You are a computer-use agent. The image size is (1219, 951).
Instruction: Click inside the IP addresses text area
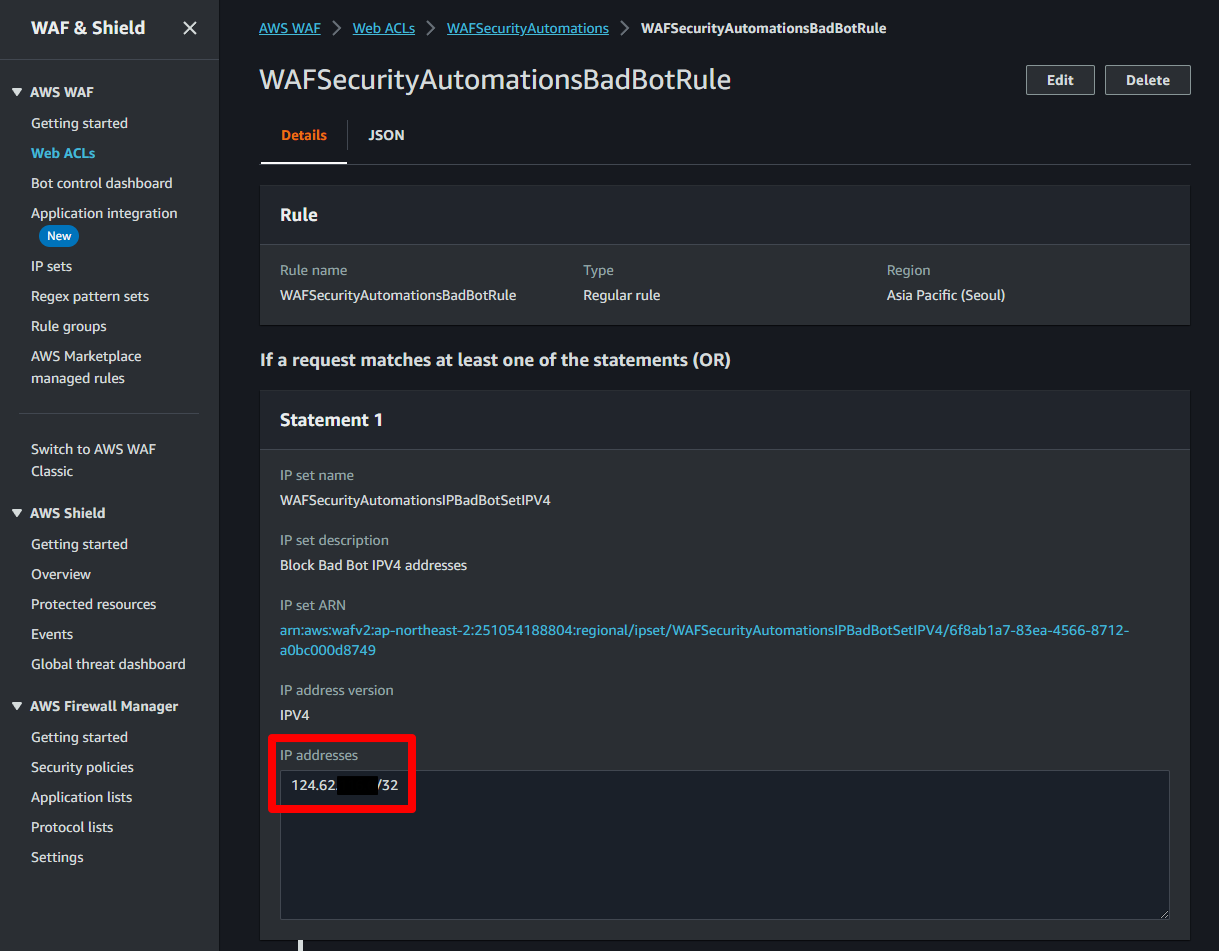tap(725, 844)
